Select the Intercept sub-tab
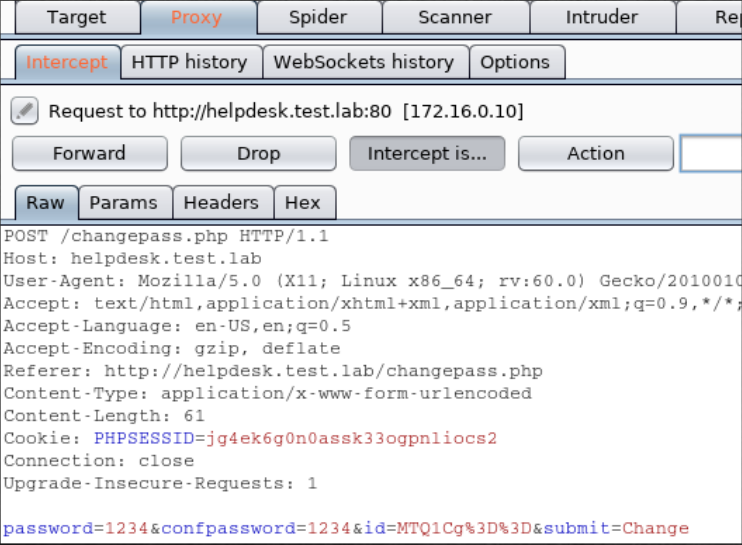Viewport: 742px width, 545px height. [67, 62]
